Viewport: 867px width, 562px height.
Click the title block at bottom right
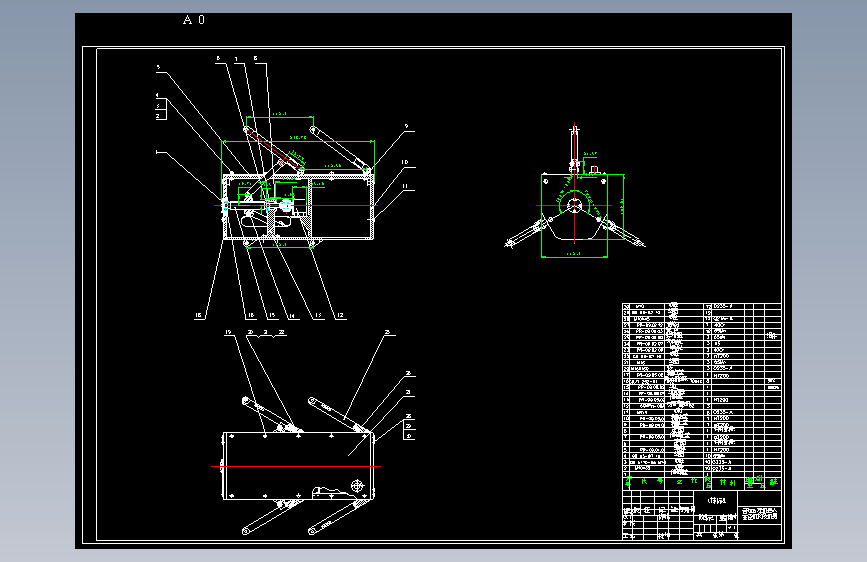702,516
